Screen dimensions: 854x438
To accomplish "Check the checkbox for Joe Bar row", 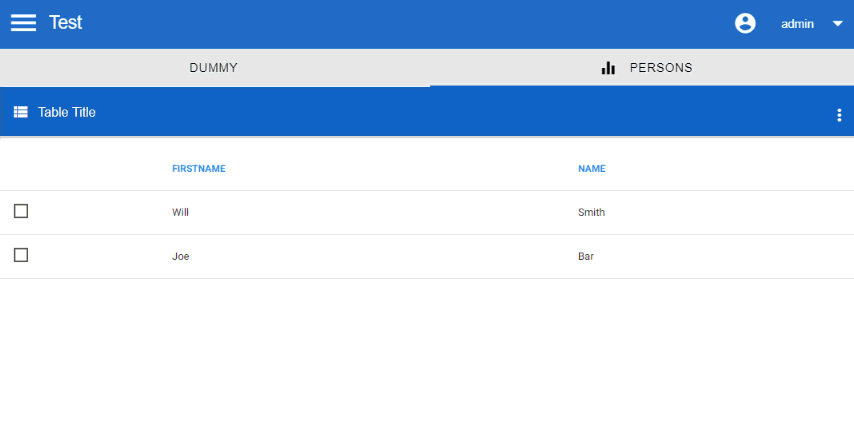I will point(21,255).
